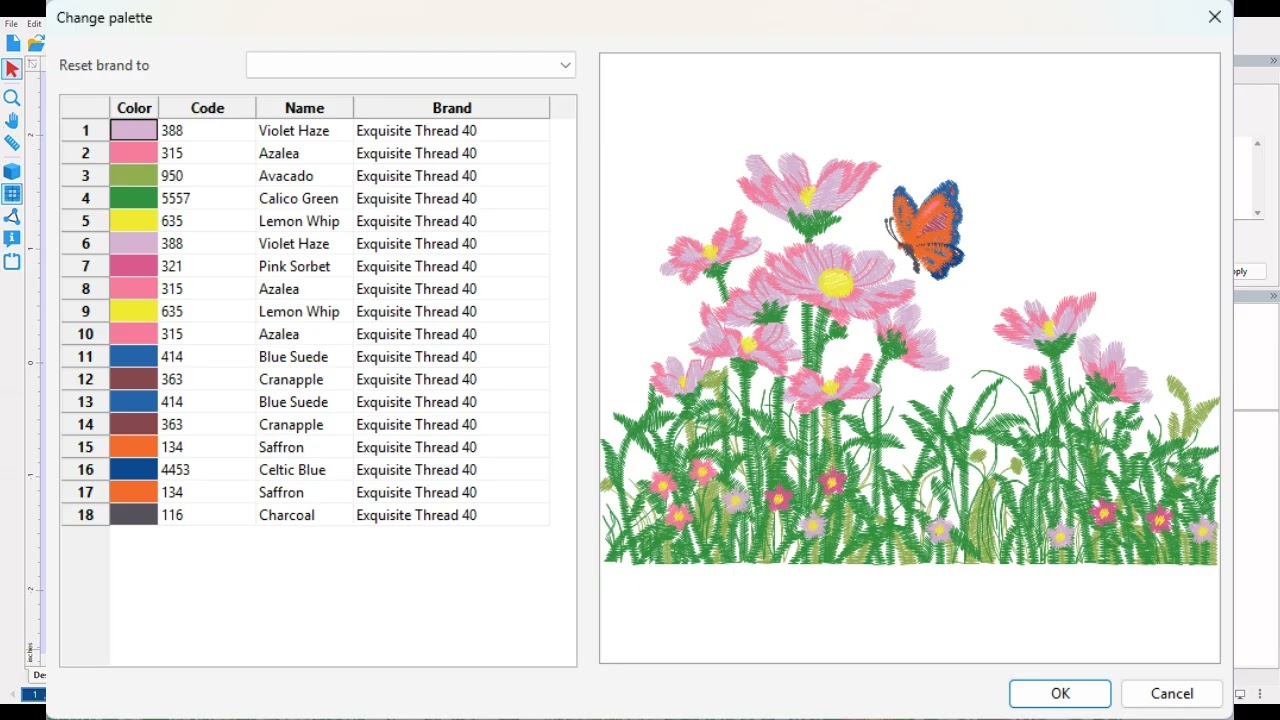
Task: Click the monitor icon in bottom right status bar
Action: click(1240, 694)
